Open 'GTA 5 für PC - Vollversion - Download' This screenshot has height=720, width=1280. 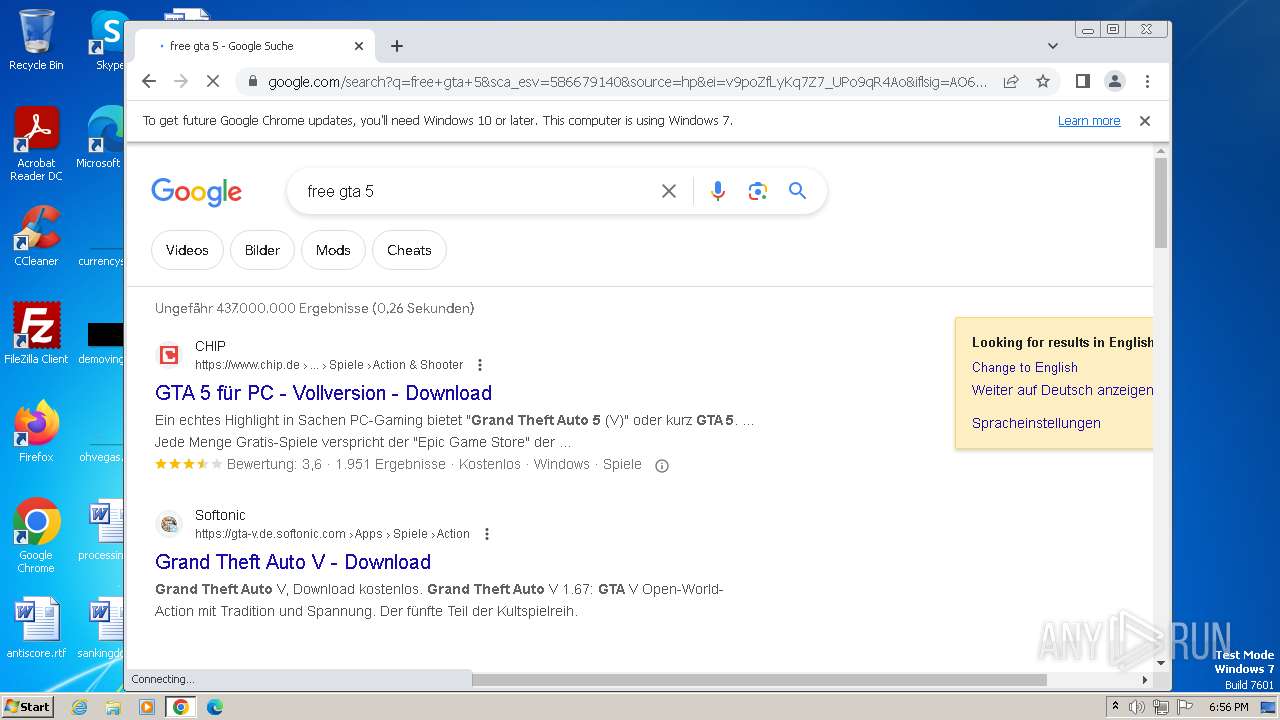click(324, 393)
